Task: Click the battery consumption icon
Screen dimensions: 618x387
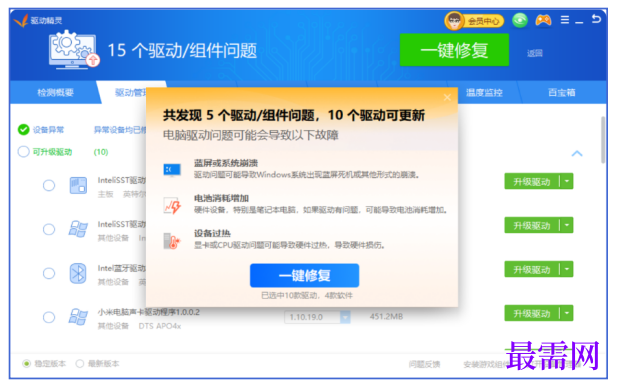Action: point(172,205)
